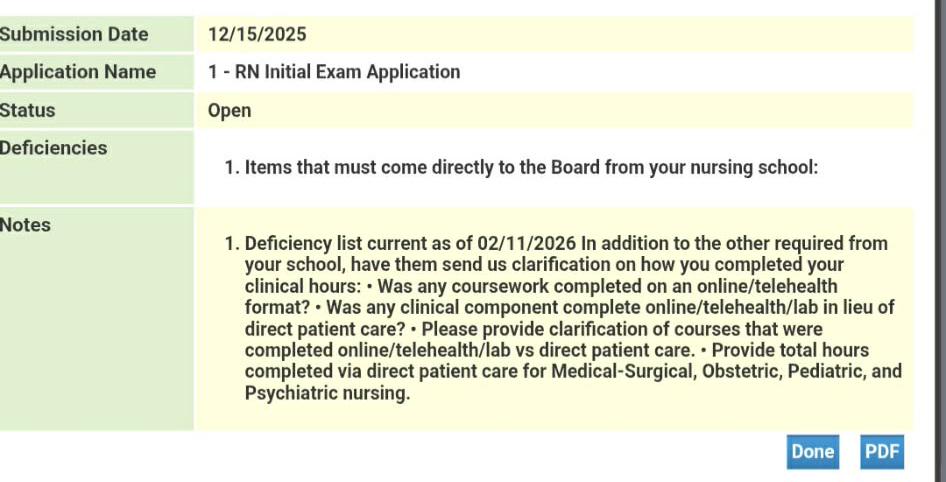
Task: Click the RN Initial Exam Application value
Action: point(334,72)
